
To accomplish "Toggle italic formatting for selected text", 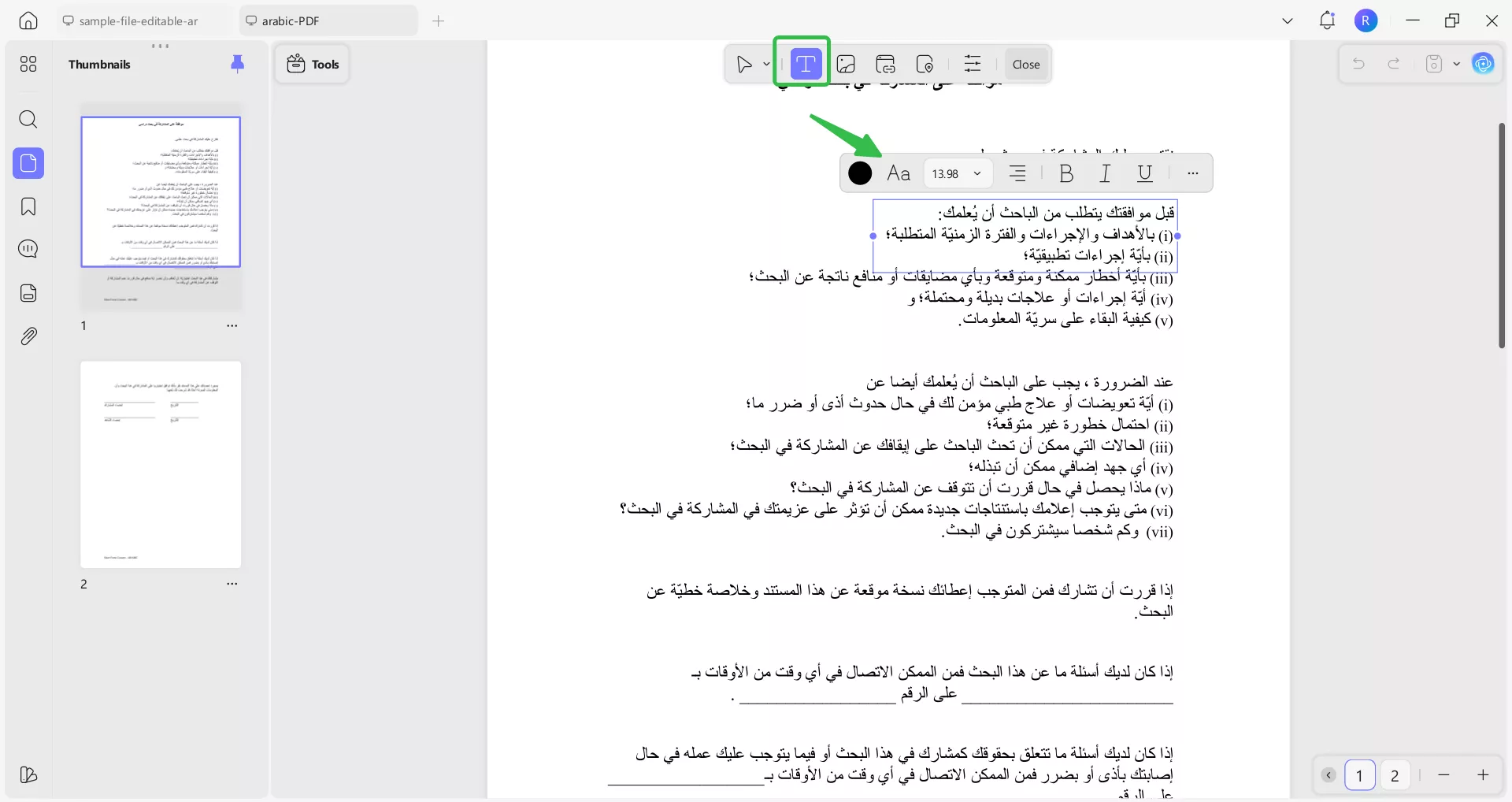I will 1106,173.
